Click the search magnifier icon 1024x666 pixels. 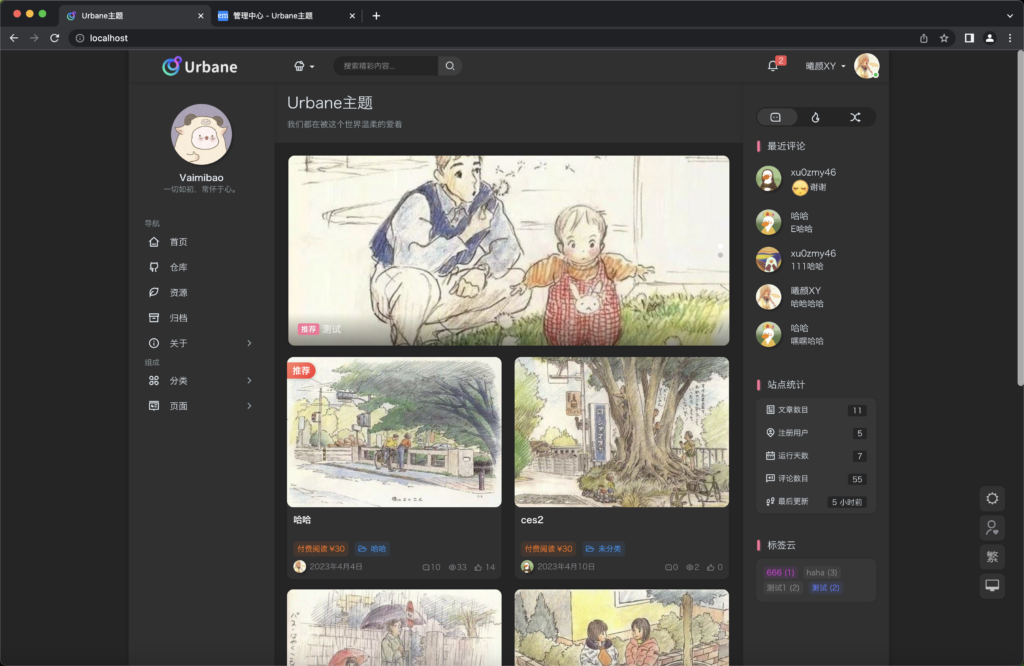coord(450,66)
